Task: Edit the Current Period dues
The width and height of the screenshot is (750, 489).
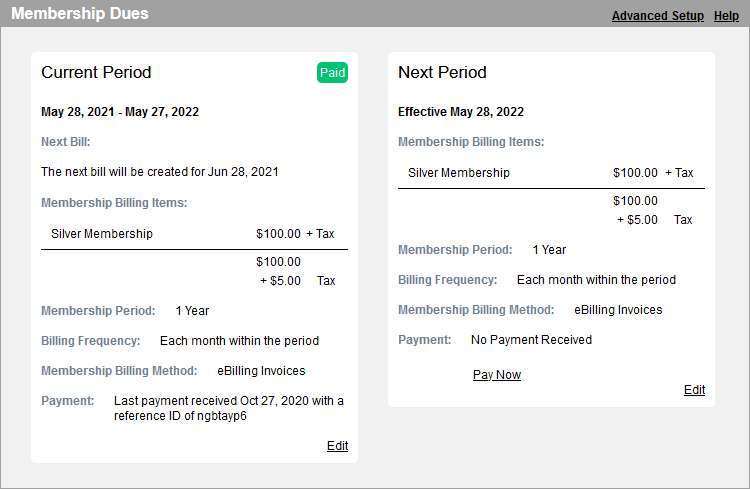Action: (337, 446)
